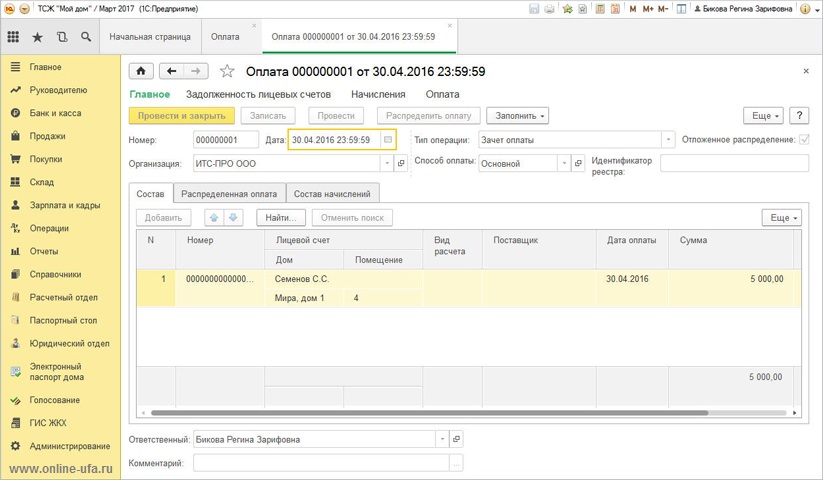Go to home page with house icon
The height and width of the screenshot is (480, 823).
tap(141, 71)
